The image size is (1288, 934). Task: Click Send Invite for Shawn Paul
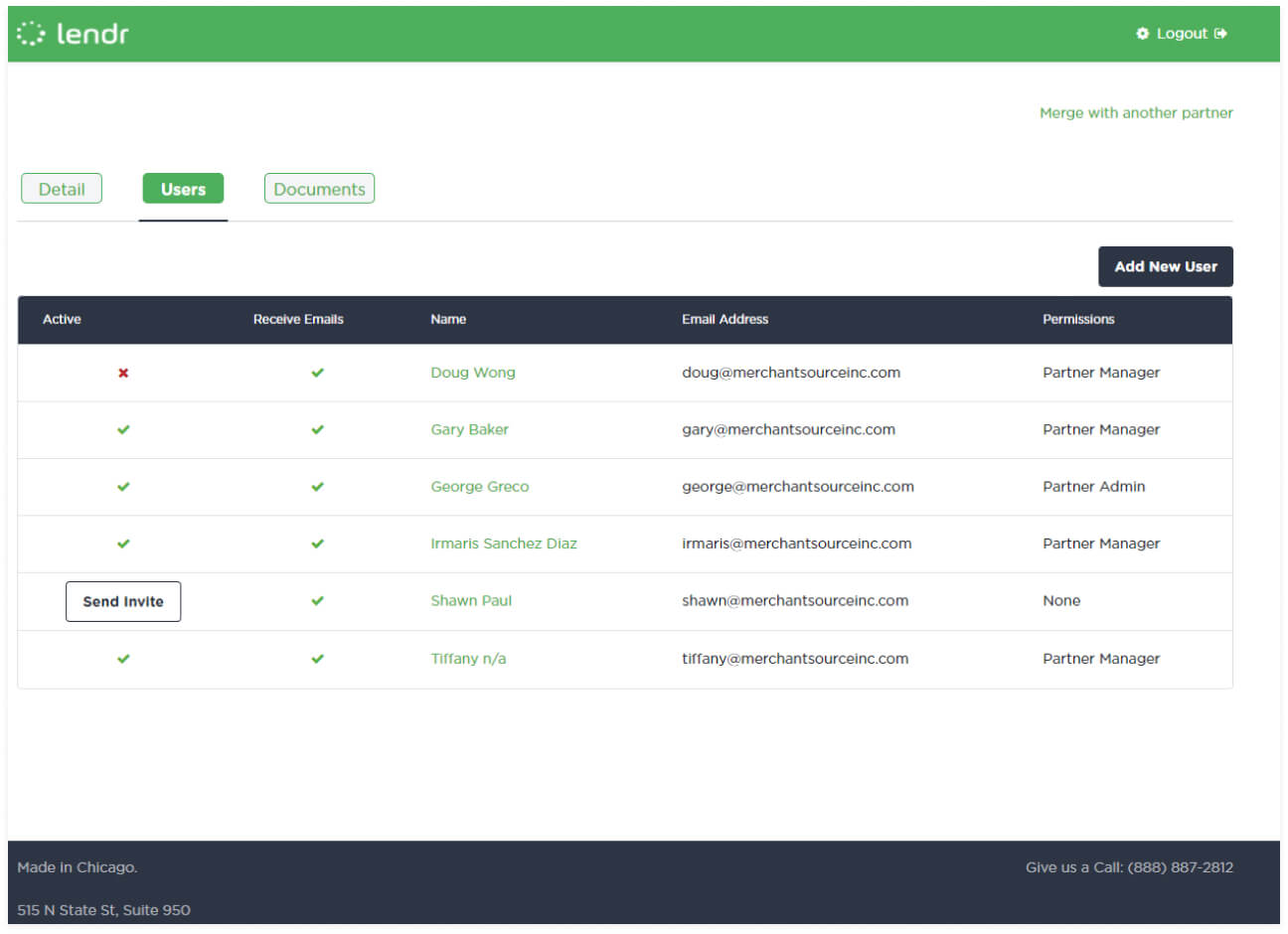pyautogui.click(x=123, y=601)
